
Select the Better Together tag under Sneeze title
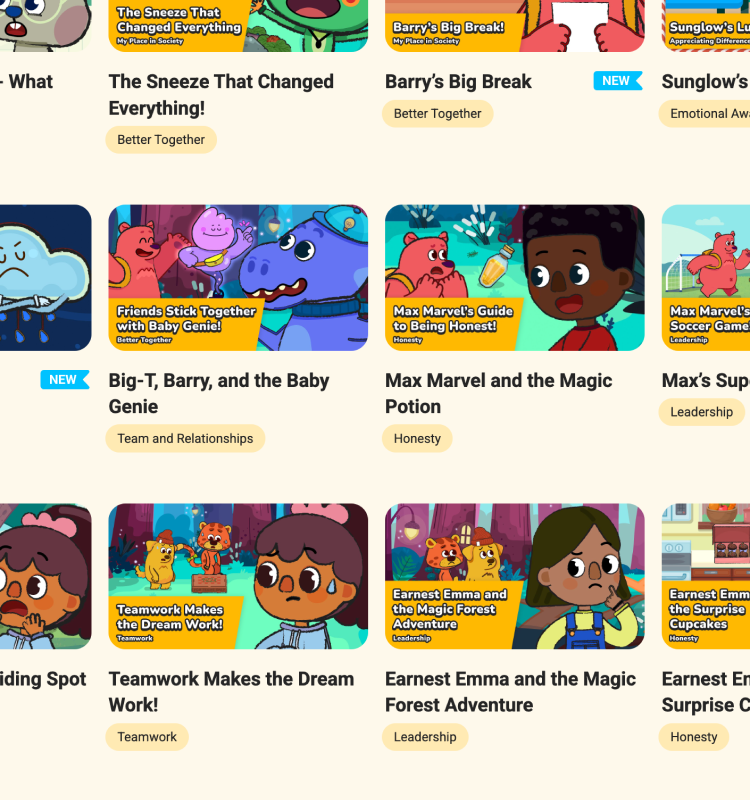pyautogui.click(x=161, y=140)
